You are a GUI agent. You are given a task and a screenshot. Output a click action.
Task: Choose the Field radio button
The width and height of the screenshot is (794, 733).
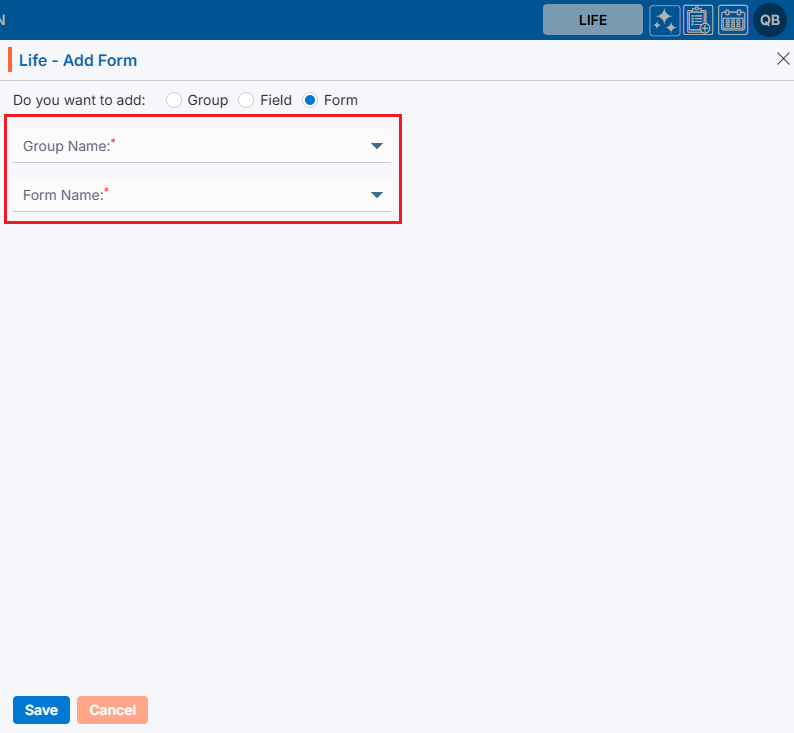point(246,100)
